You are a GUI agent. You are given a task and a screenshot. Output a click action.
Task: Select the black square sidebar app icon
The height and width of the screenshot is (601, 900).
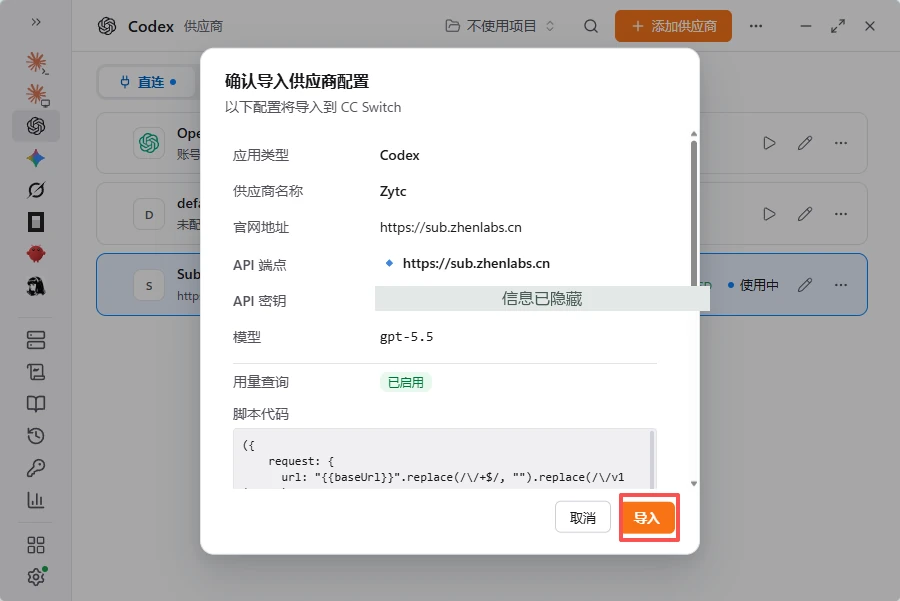click(36, 222)
